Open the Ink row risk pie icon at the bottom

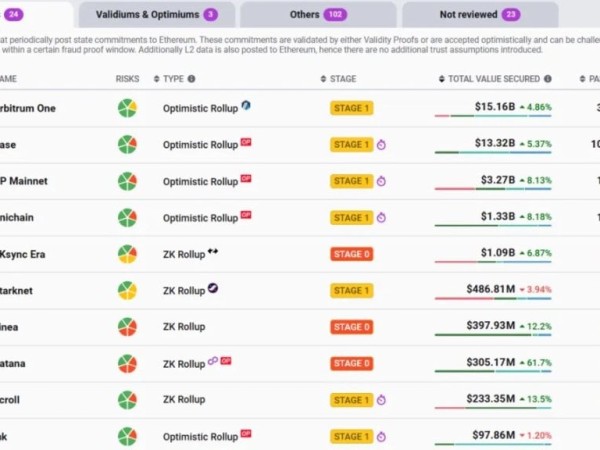127,436
